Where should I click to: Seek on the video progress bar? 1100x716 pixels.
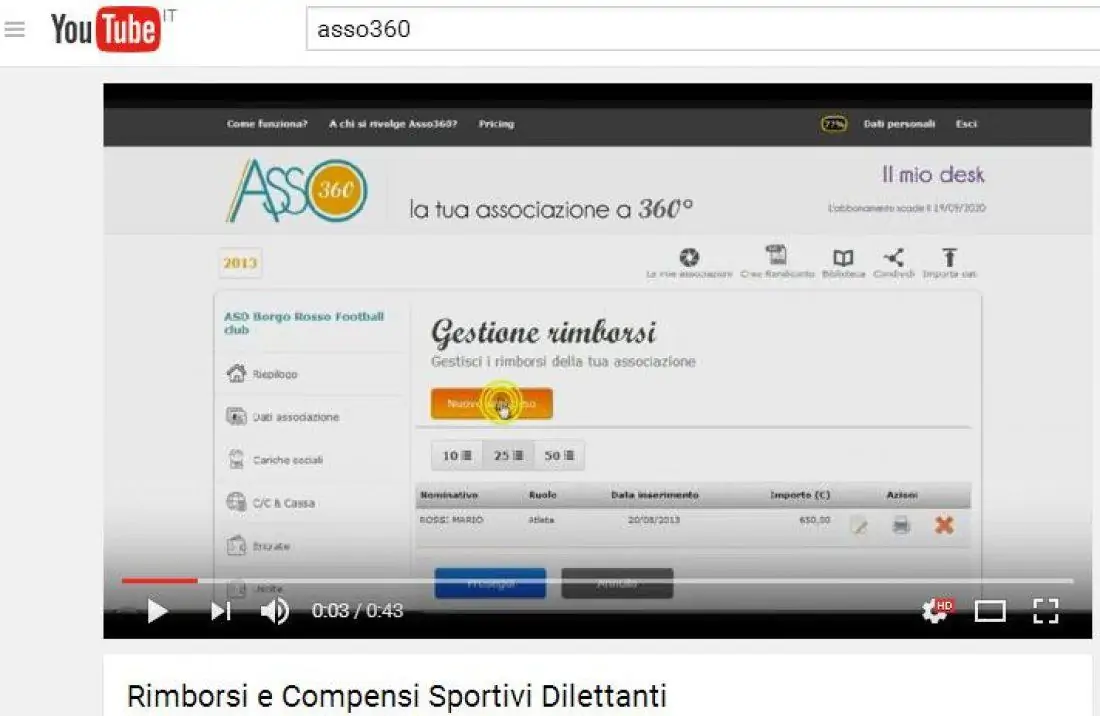597,581
